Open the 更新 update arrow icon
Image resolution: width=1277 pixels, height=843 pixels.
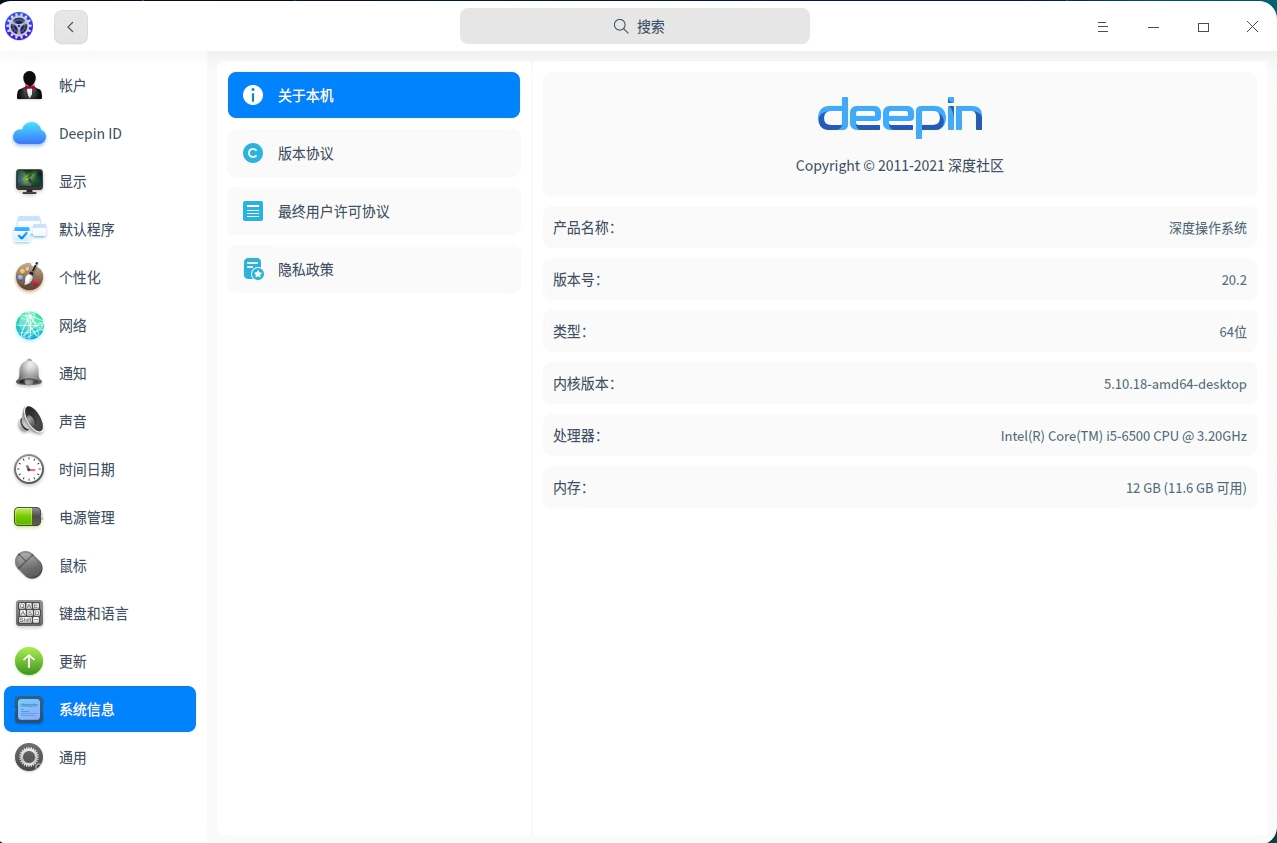(x=29, y=662)
